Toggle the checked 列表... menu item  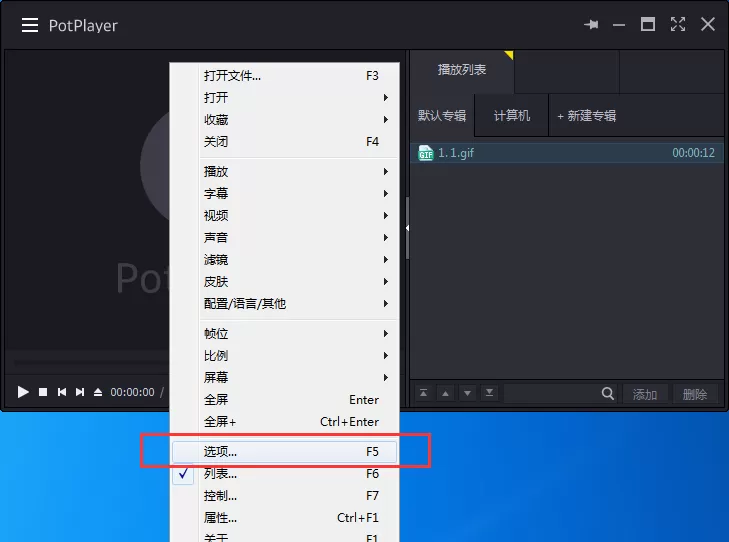point(285,474)
